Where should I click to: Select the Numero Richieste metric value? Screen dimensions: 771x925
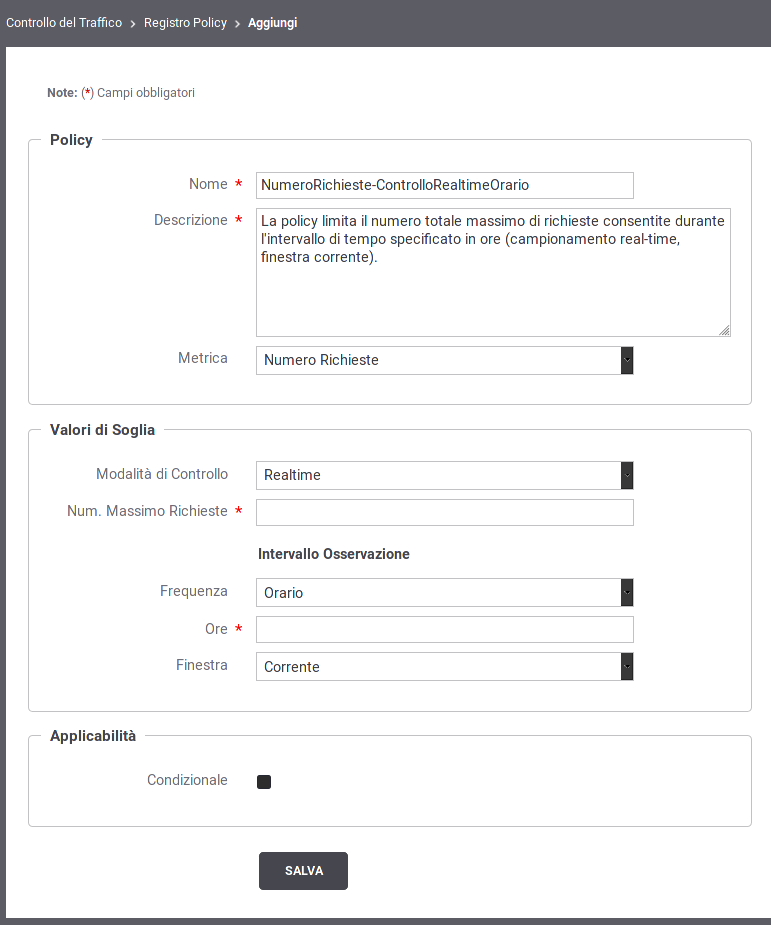321,360
